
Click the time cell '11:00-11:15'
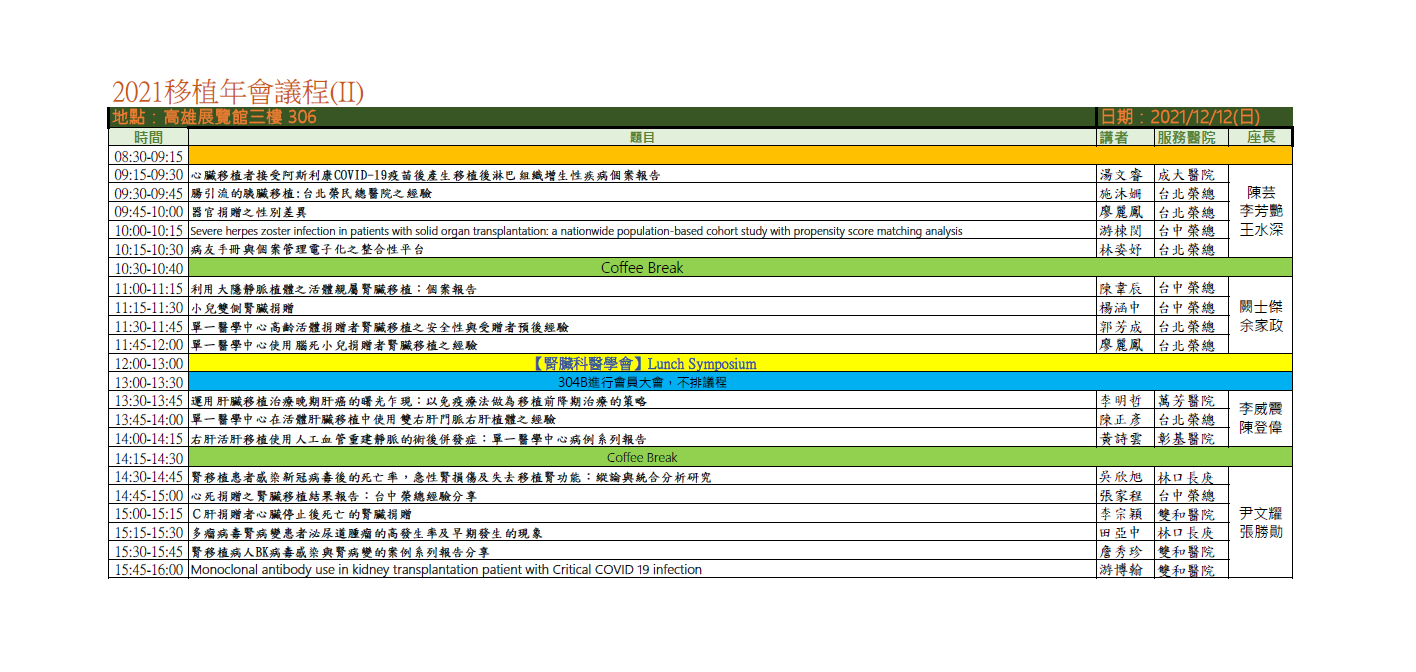[x=148, y=288]
